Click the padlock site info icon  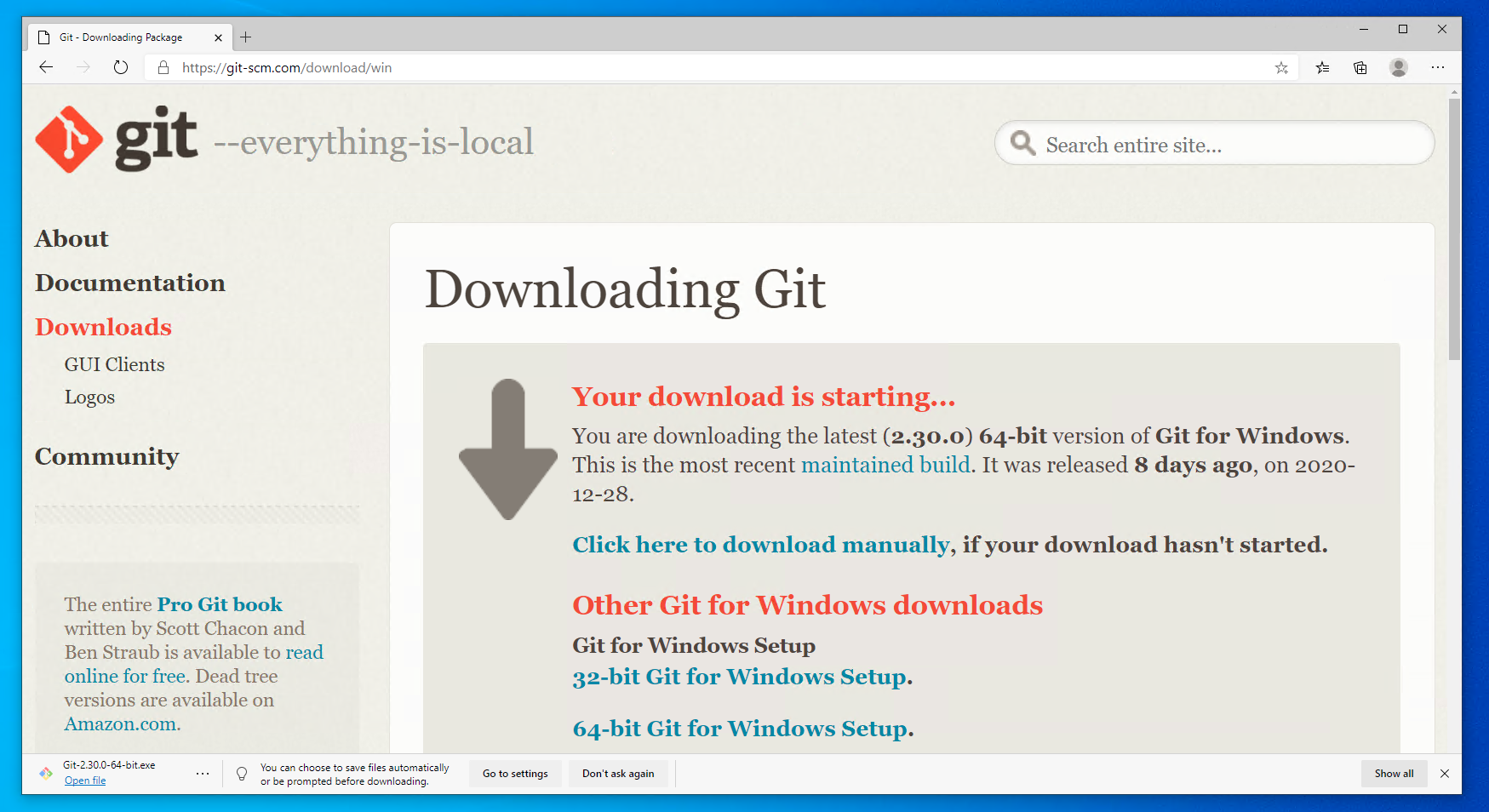(163, 67)
